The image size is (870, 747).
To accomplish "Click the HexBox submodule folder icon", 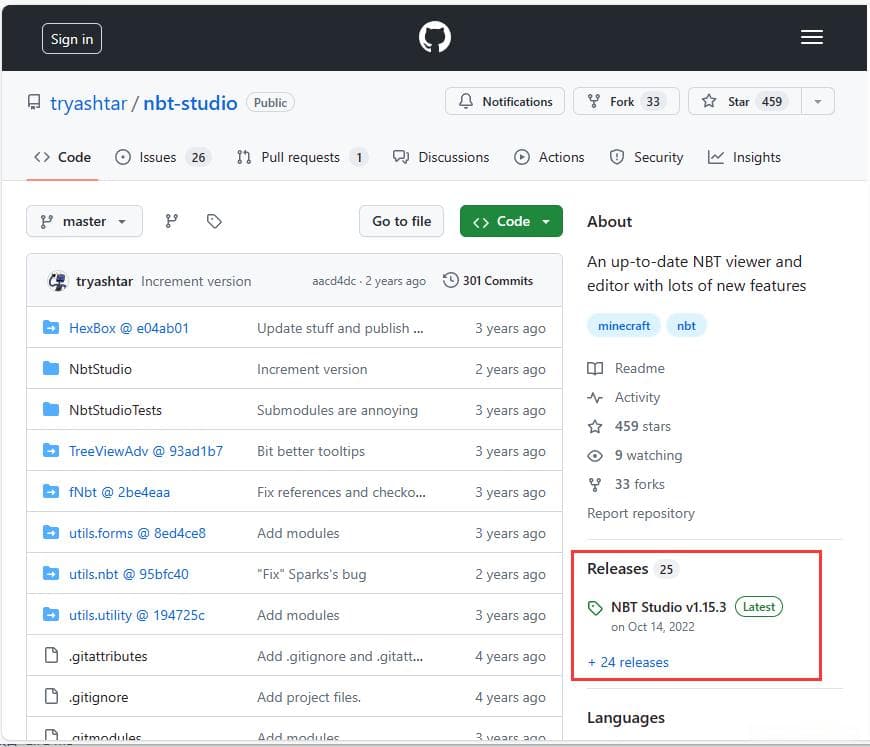I will 51,327.
